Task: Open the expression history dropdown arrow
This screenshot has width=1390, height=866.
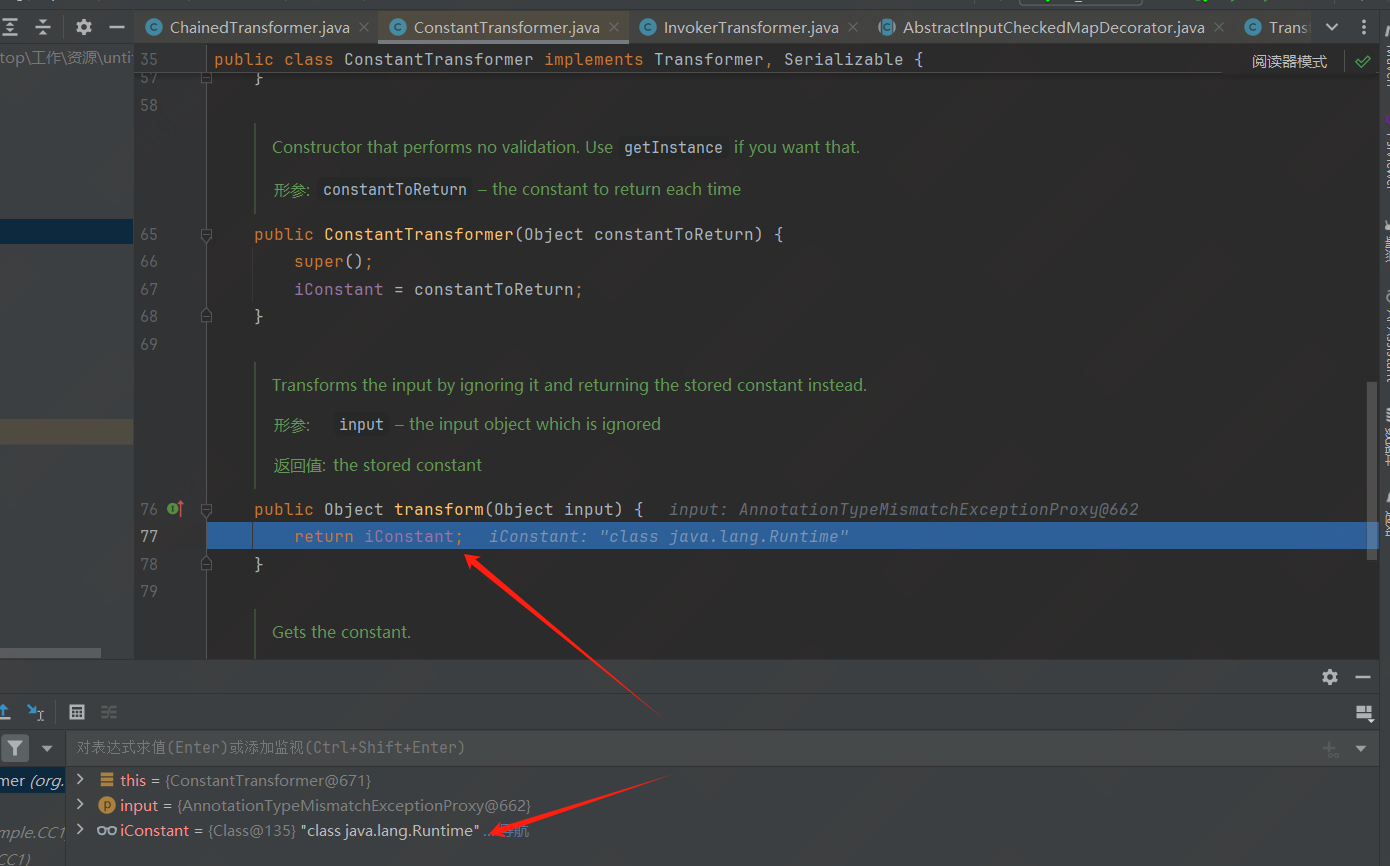Action: pos(1360,748)
